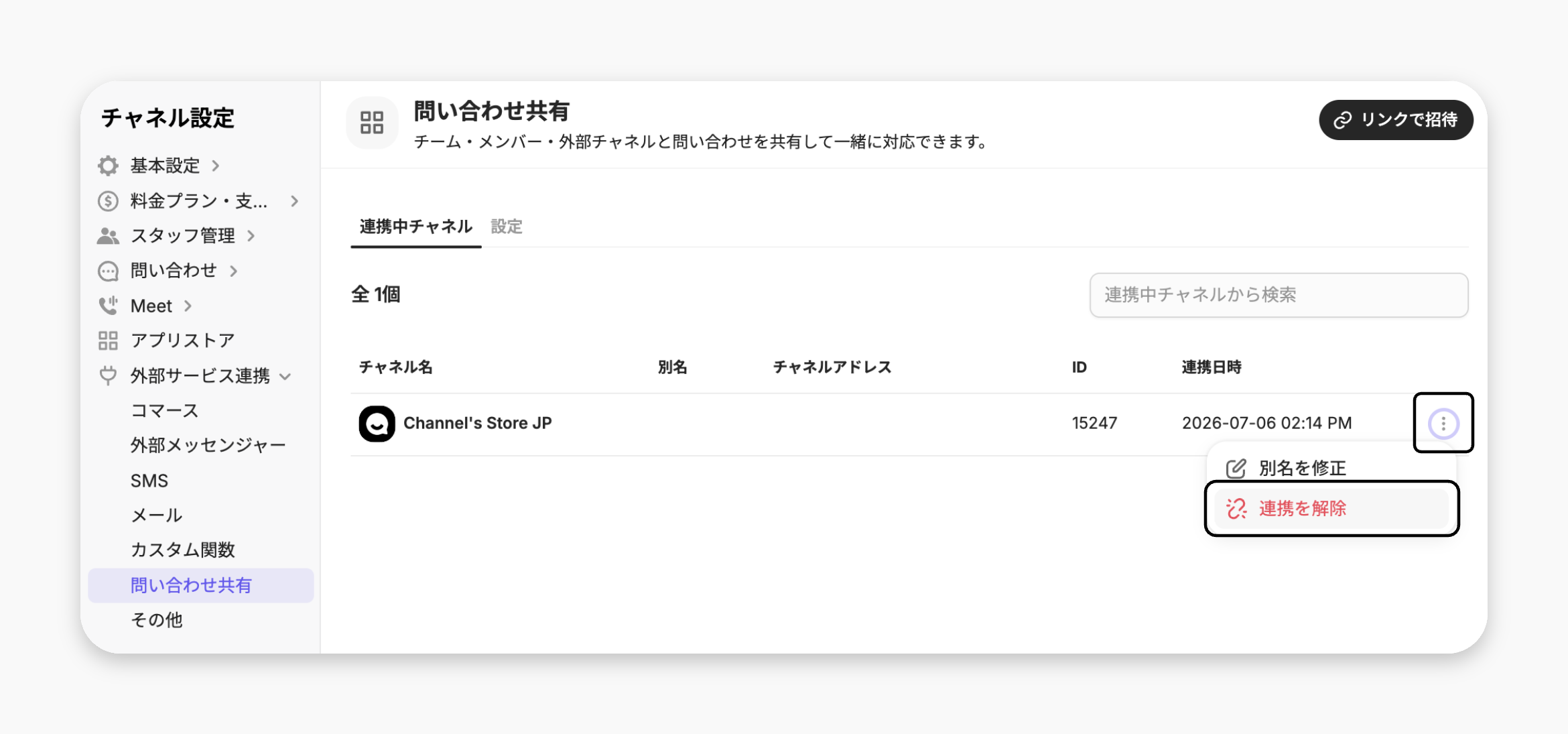Image resolution: width=1568 pixels, height=734 pixels.
Task: Expand the 料金プラン・支... chevron
Action: [x=295, y=200]
